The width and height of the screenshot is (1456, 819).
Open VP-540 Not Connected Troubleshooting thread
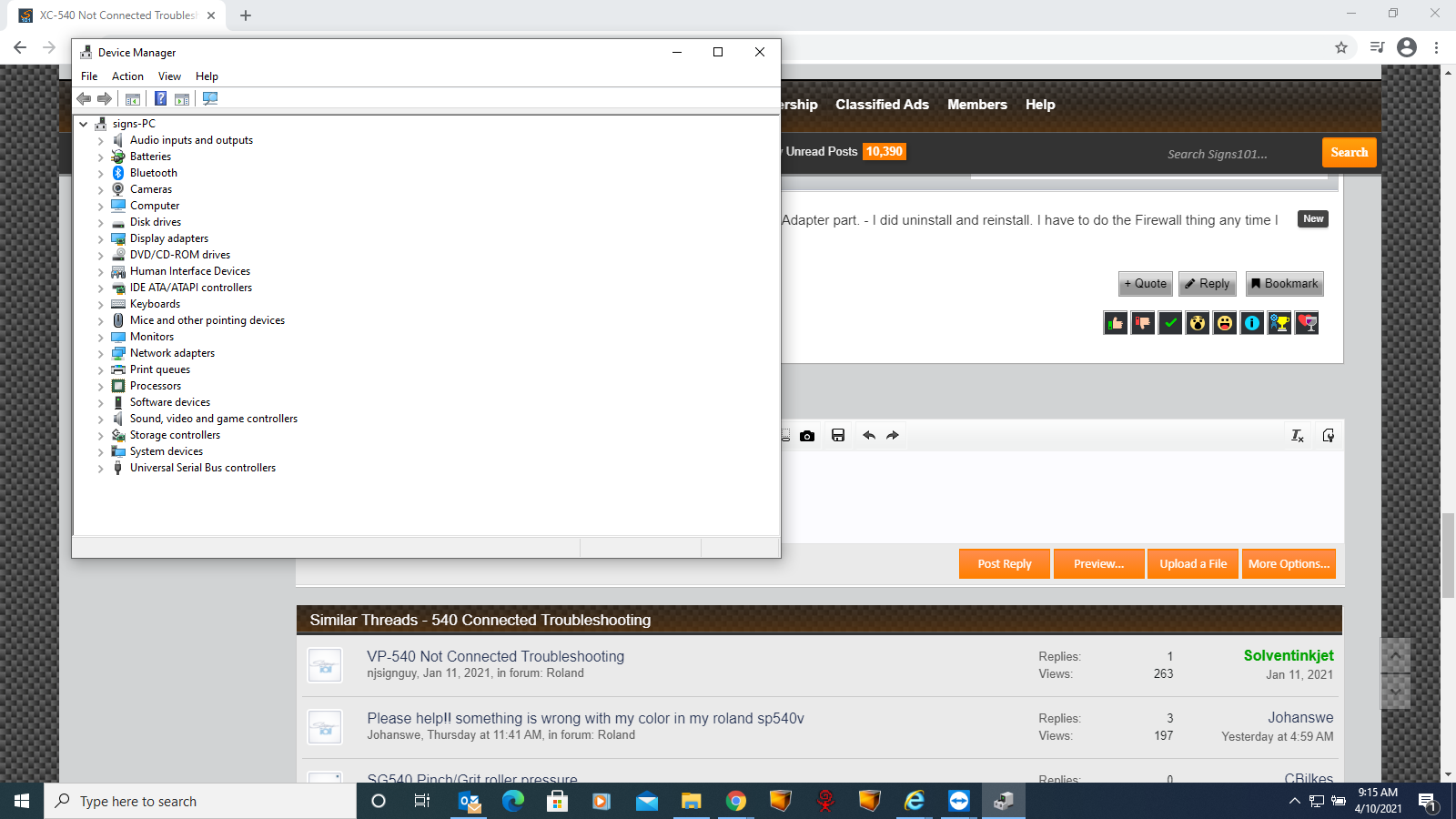496,656
